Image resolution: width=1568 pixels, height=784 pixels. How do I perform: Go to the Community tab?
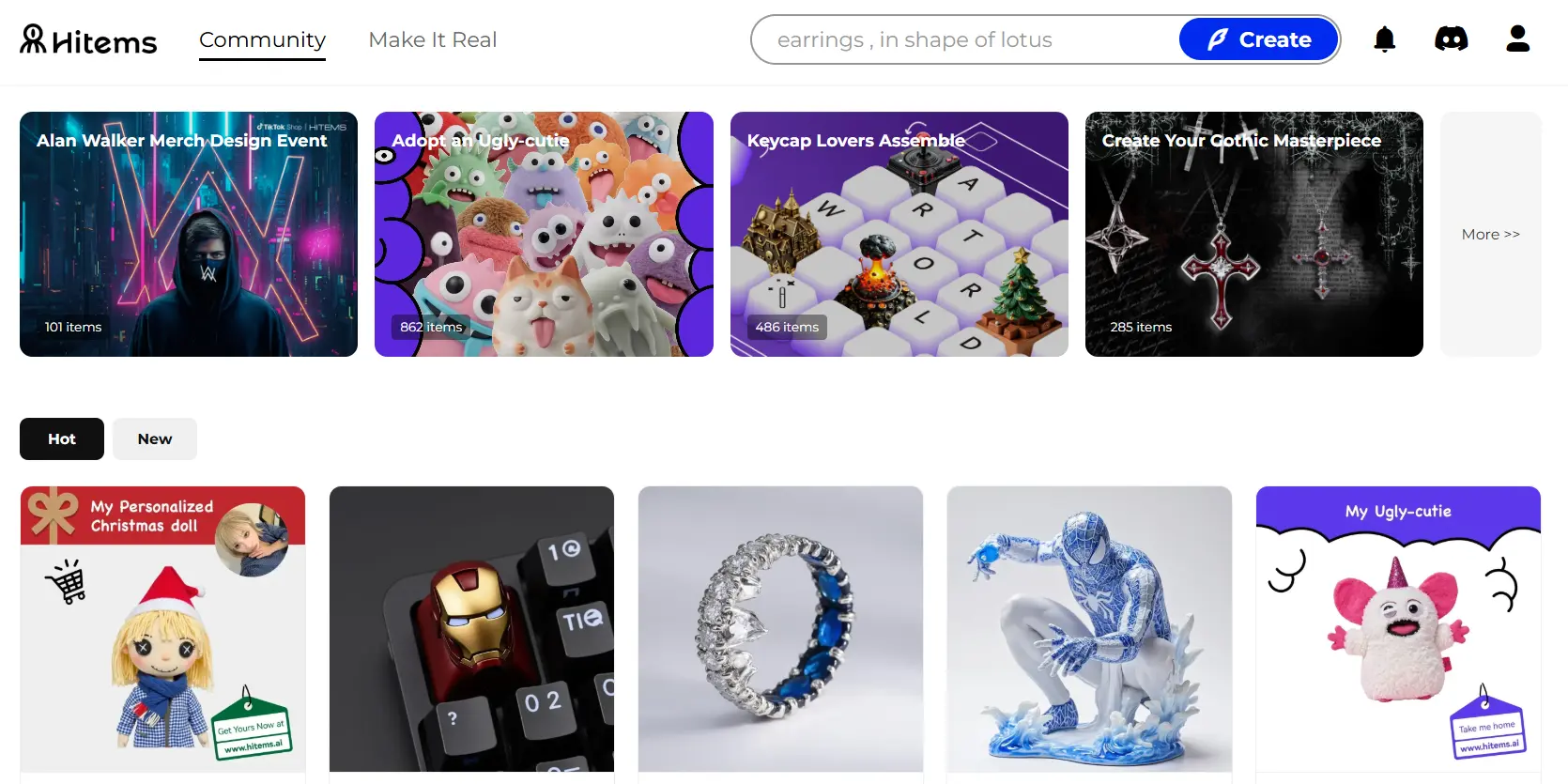262,40
